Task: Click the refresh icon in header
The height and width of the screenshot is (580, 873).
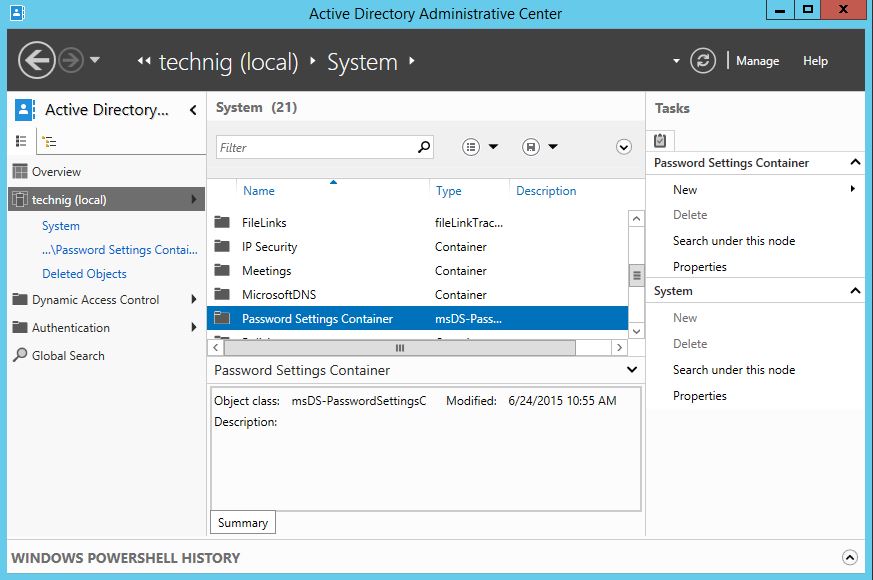Action: tap(703, 61)
